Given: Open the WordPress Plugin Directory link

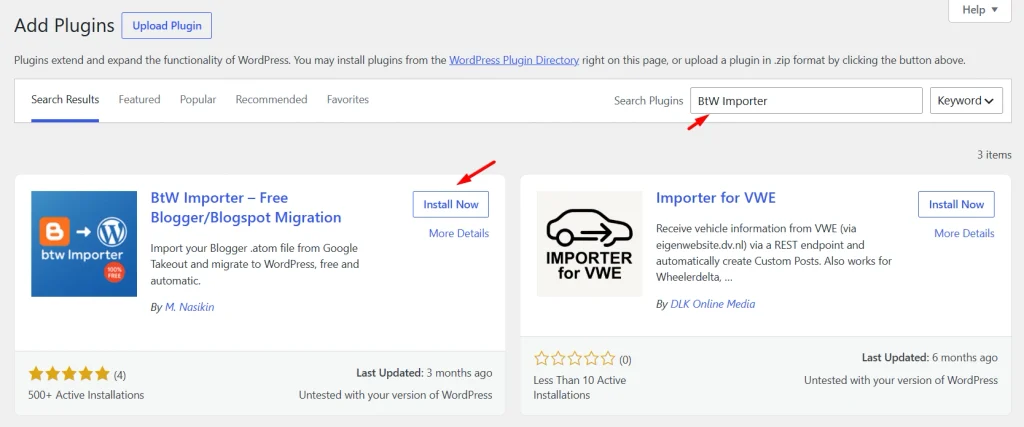Looking at the screenshot, I should coord(514,60).
